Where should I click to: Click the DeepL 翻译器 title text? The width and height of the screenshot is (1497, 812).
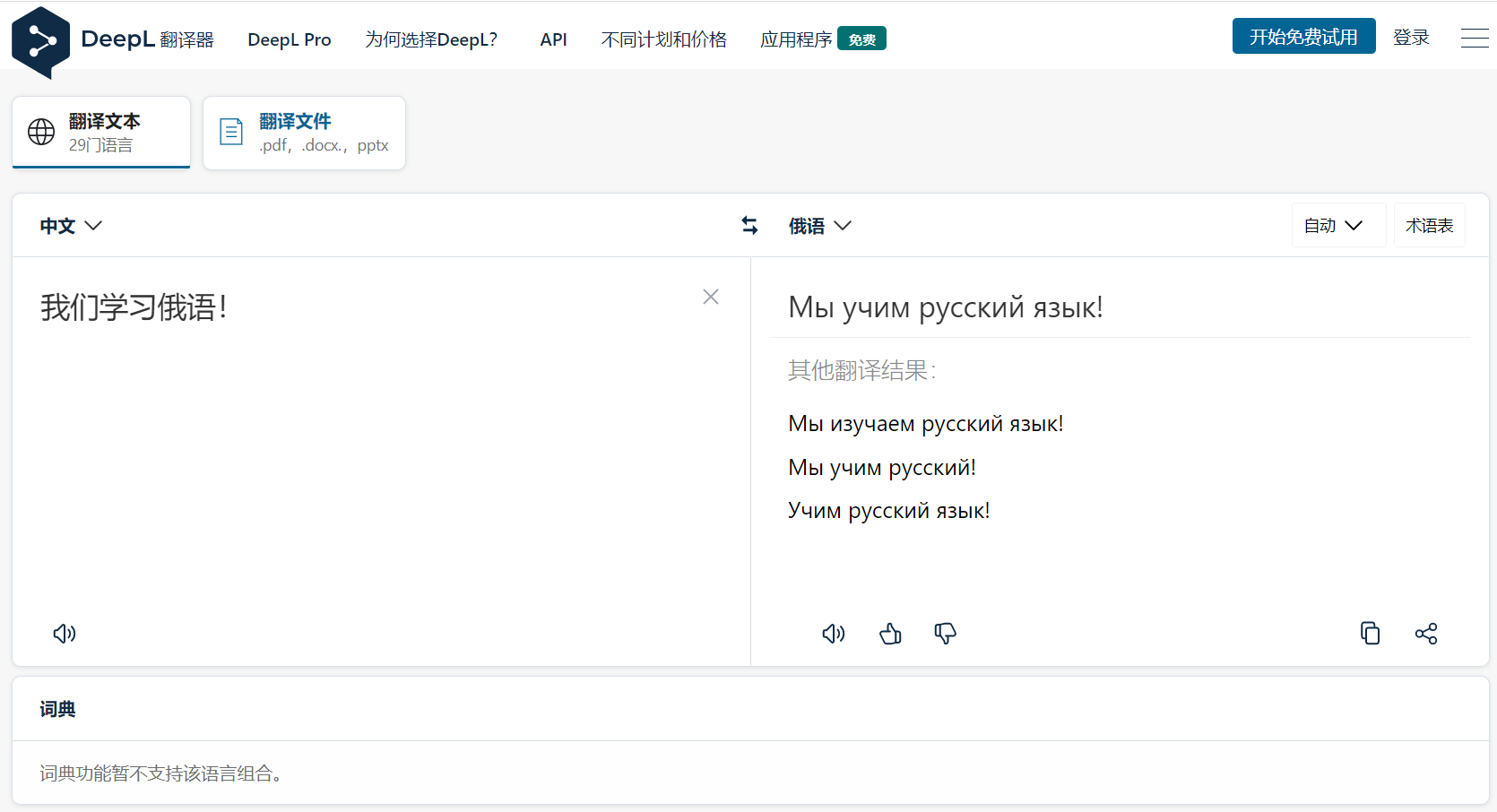pyautogui.click(x=147, y=39)
